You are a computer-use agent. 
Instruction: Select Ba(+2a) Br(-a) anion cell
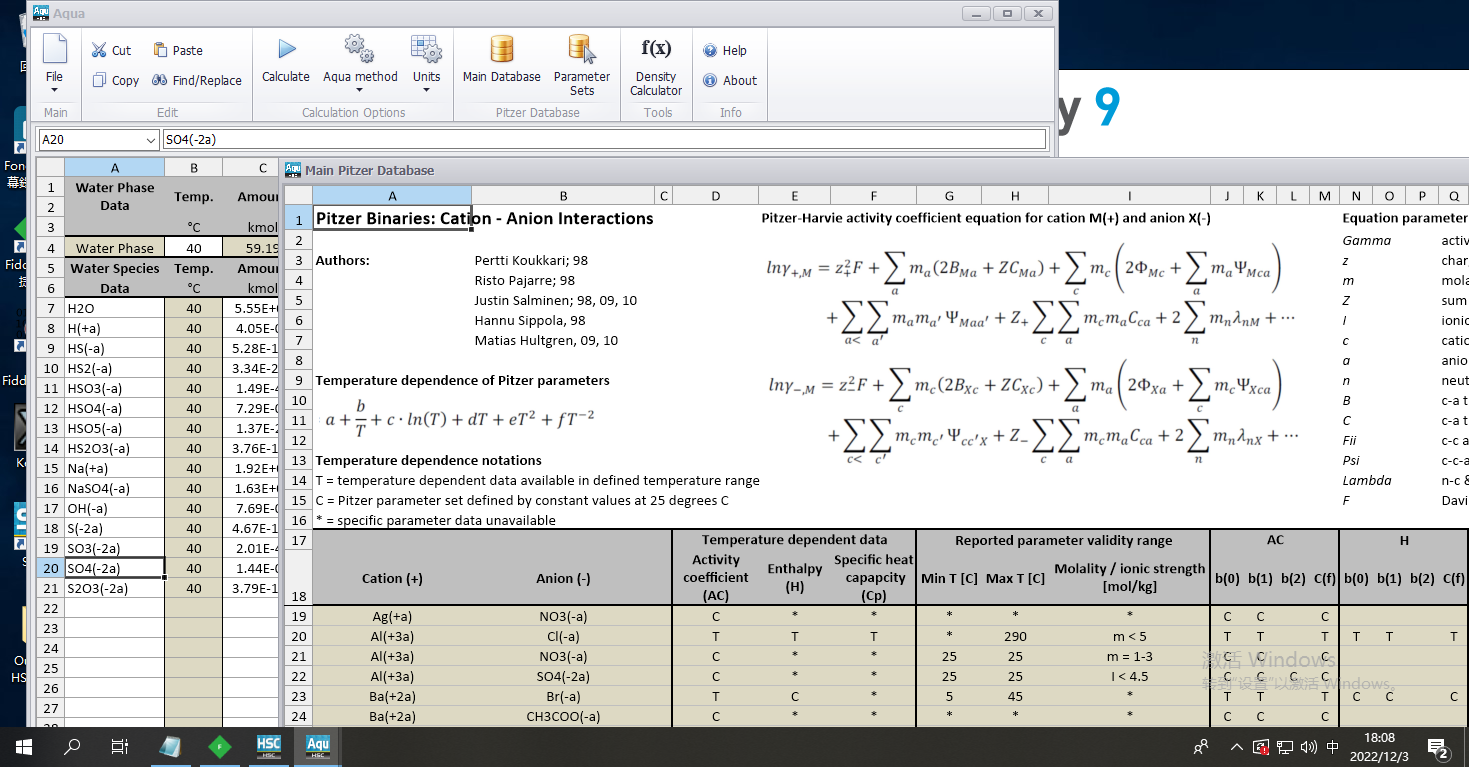coord(563,696)
